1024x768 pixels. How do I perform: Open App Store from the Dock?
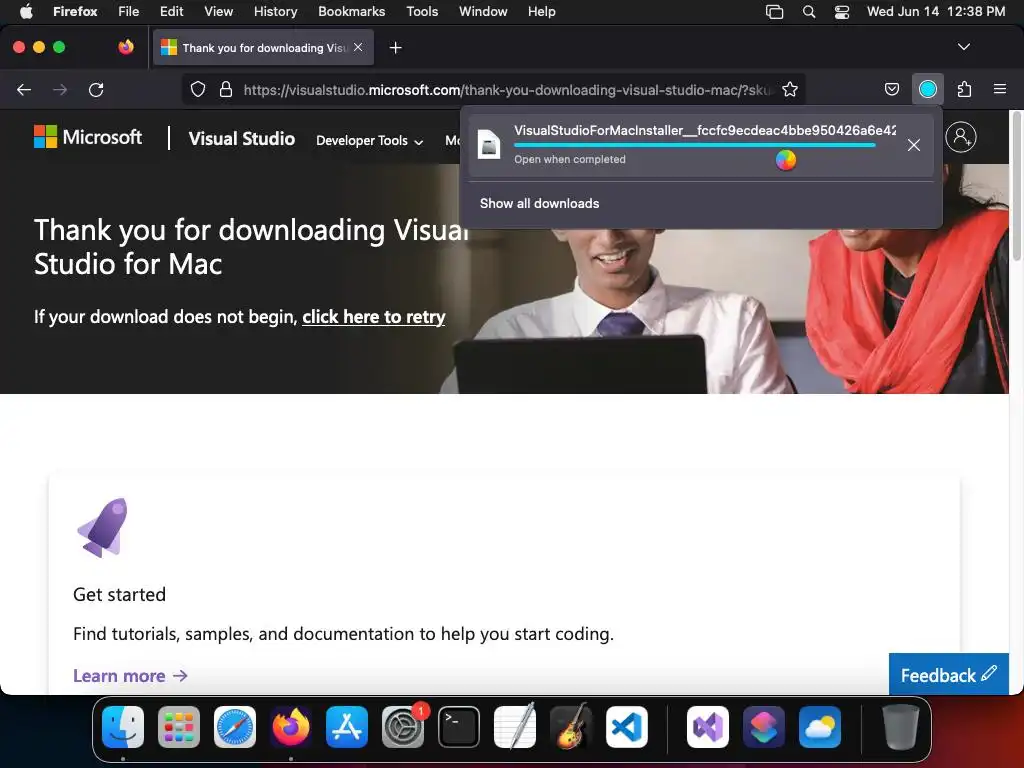coord(347,727)
